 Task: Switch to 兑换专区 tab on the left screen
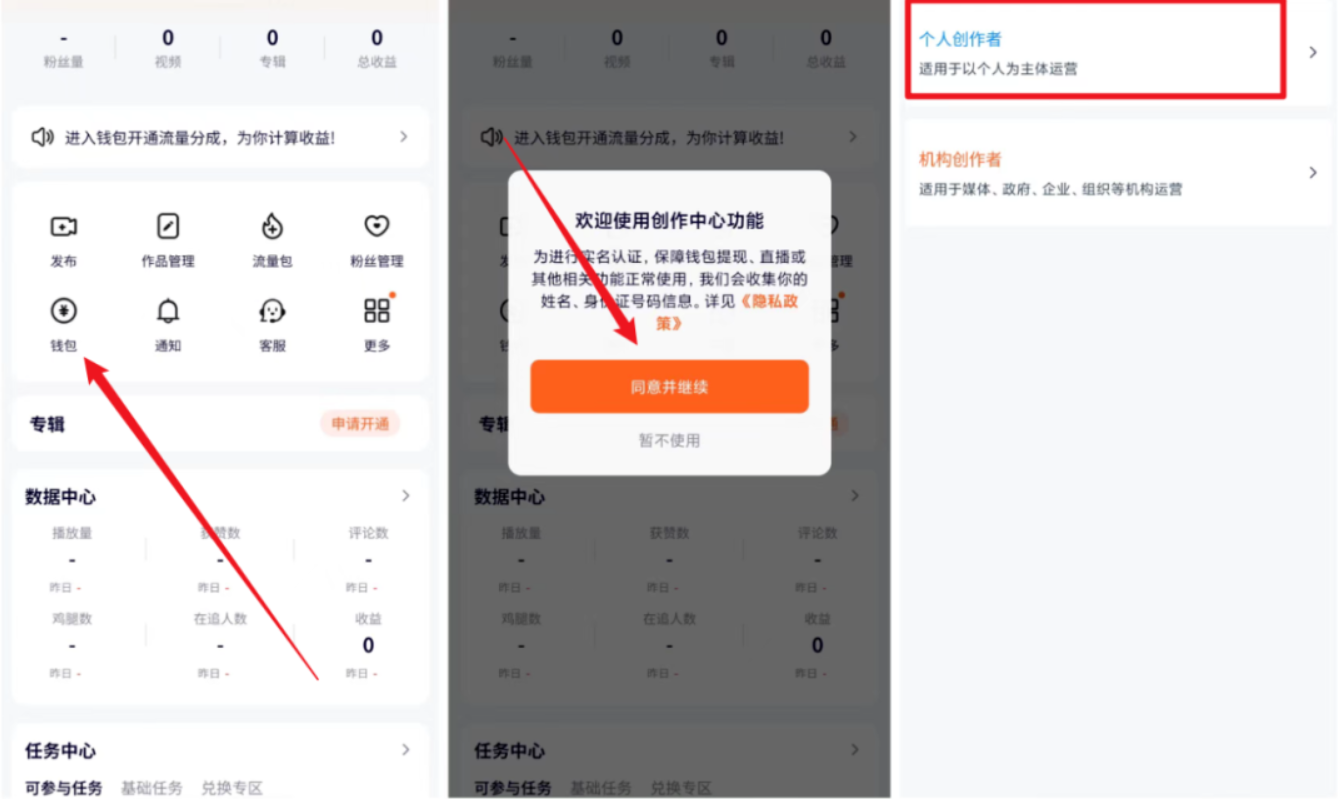232,788
